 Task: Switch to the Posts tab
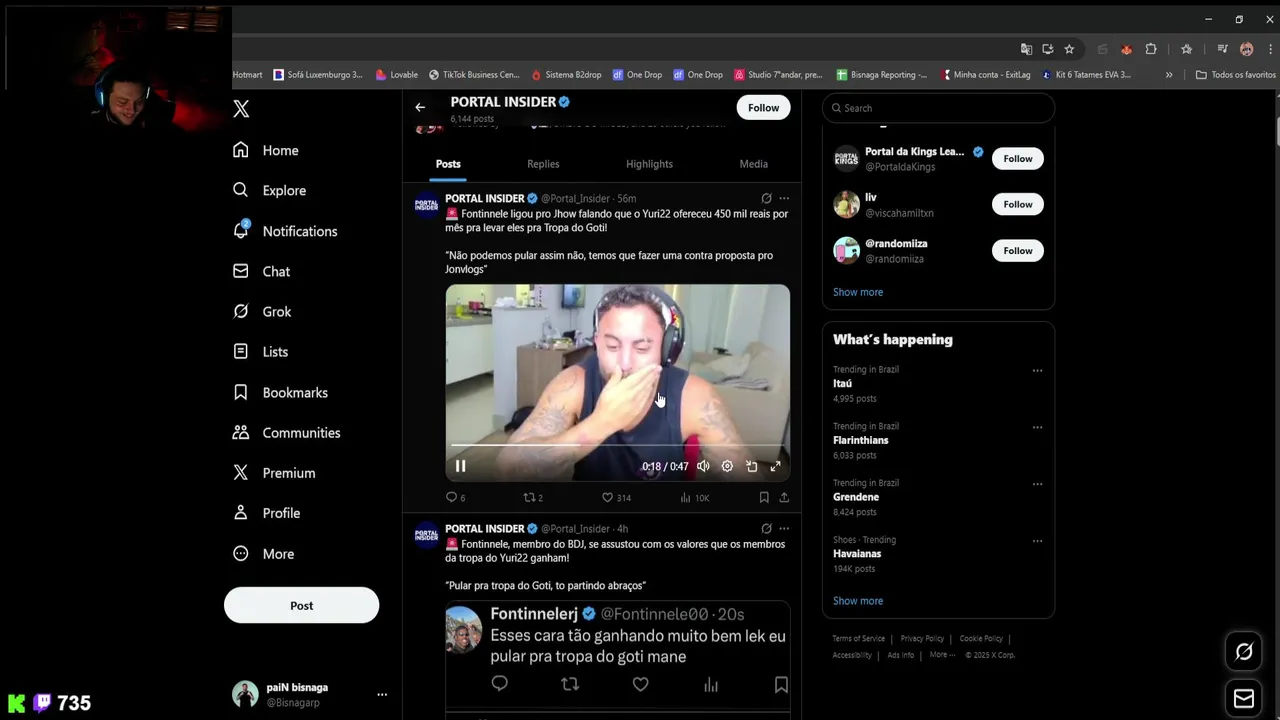(448, 164)
